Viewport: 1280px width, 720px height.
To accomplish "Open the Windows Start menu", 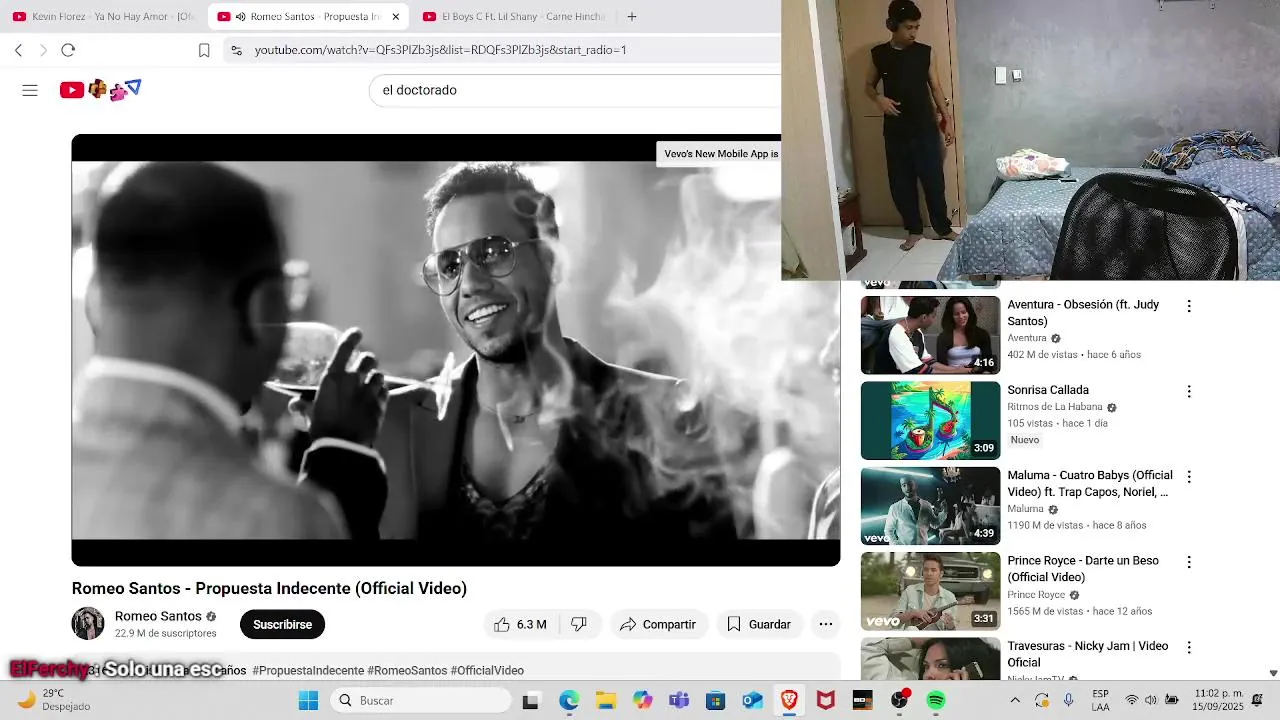I will pos(308,700).
